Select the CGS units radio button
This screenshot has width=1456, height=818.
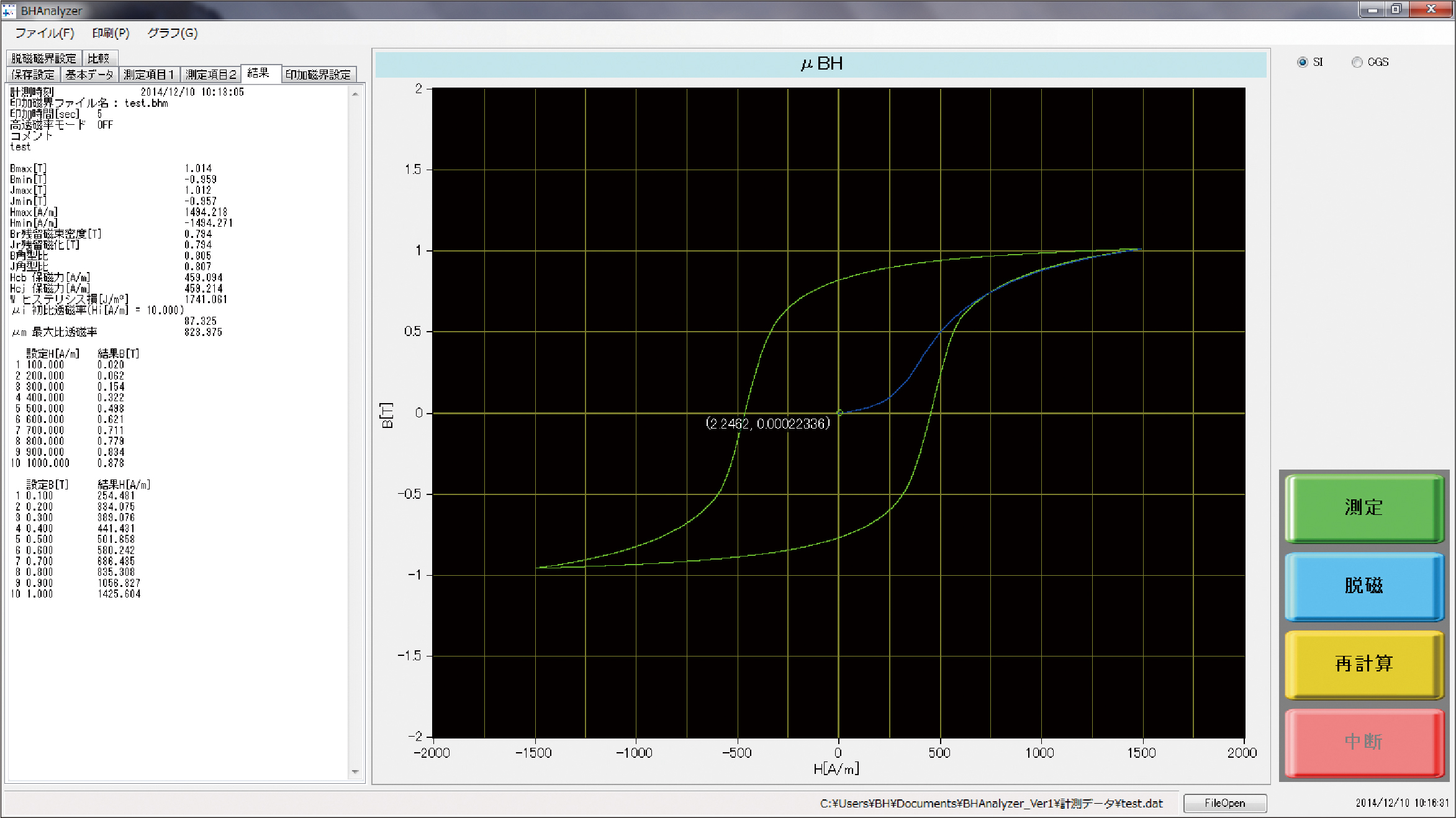click(x=1357, y=62)
